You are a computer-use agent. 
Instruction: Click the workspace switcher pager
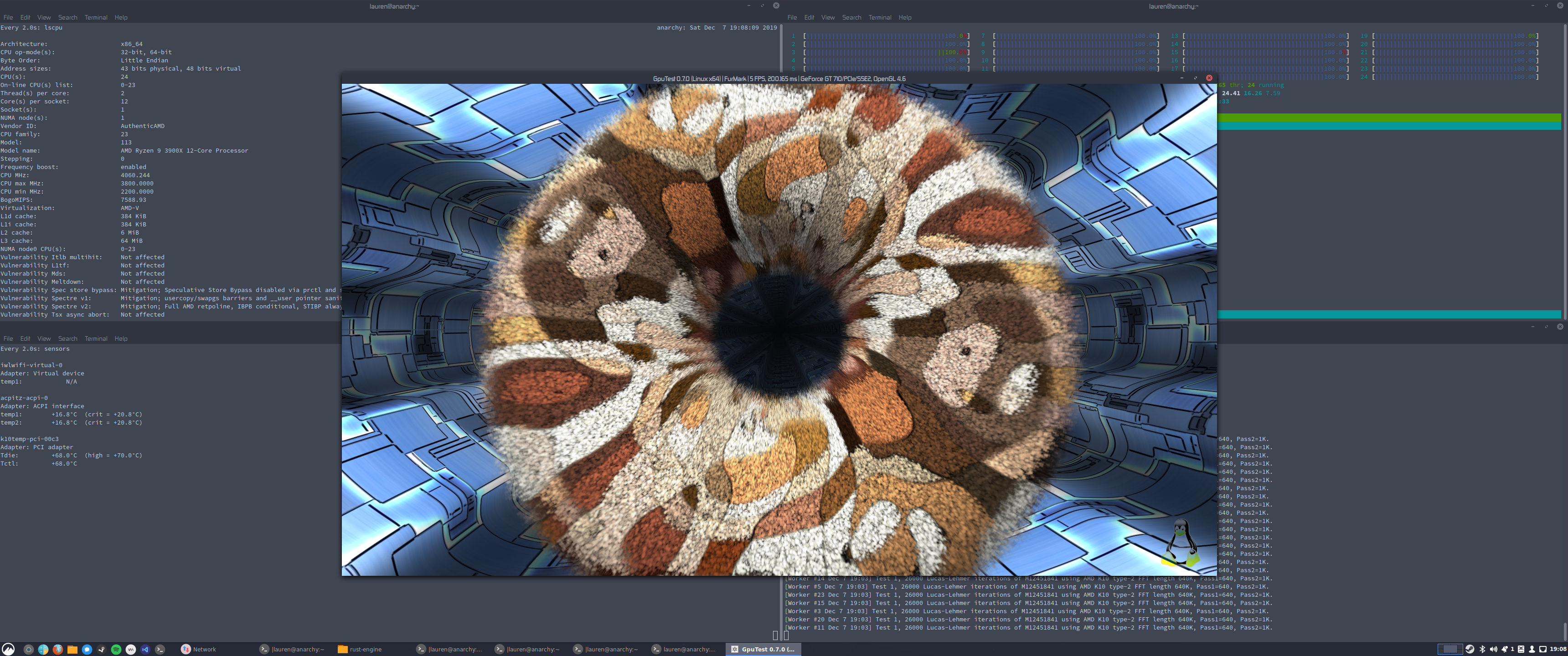click(1450, 649)
